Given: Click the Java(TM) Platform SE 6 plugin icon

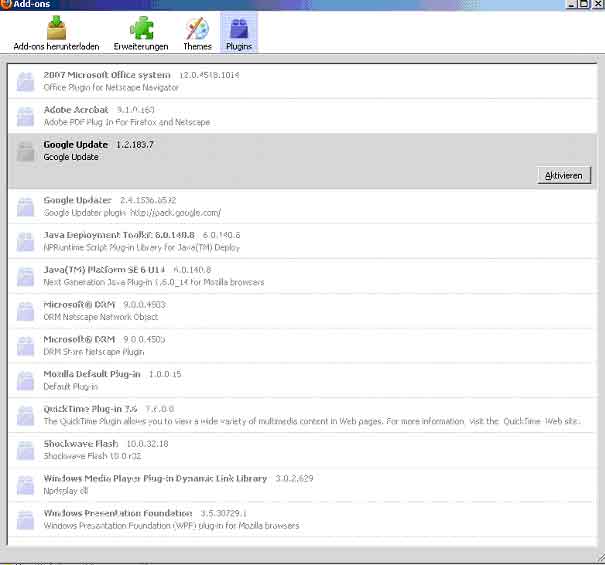Looking at the screenshot, I should (25, 276).
